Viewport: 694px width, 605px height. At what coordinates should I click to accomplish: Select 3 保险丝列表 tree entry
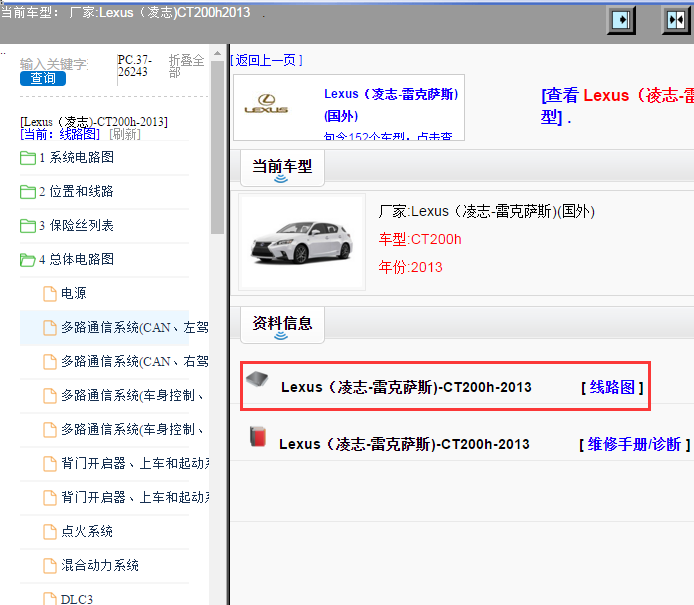pyautogui.click(x=77, y=225)
